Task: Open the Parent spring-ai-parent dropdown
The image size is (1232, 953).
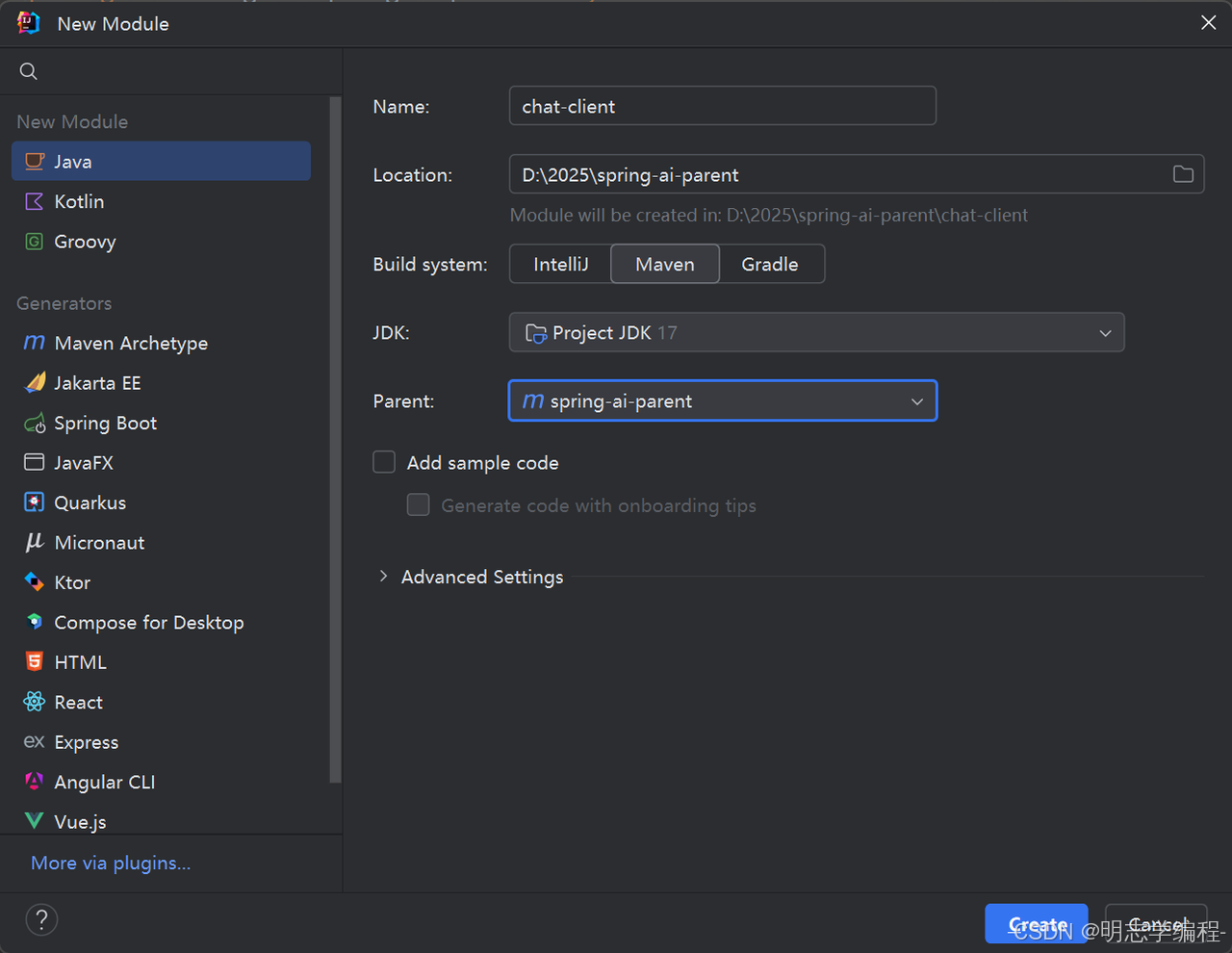Action: click(x=722, y=401)
